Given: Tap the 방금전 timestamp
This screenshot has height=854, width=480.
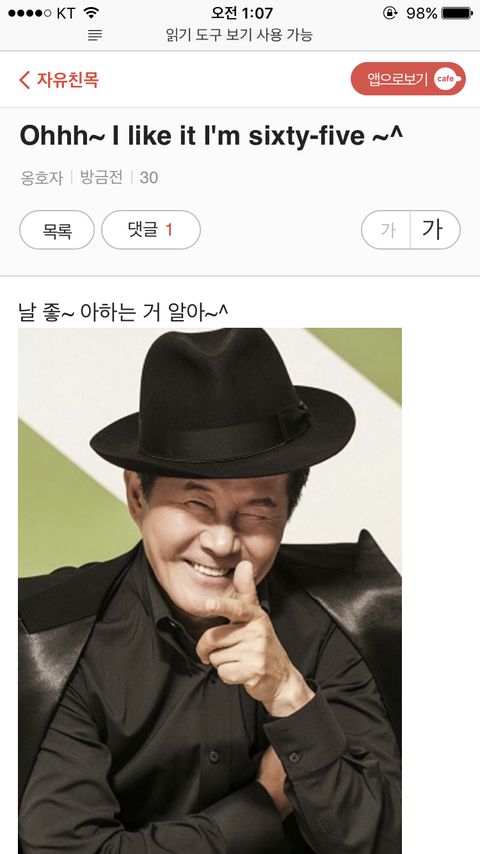Looking at the screenshot, I should (101, 178).
